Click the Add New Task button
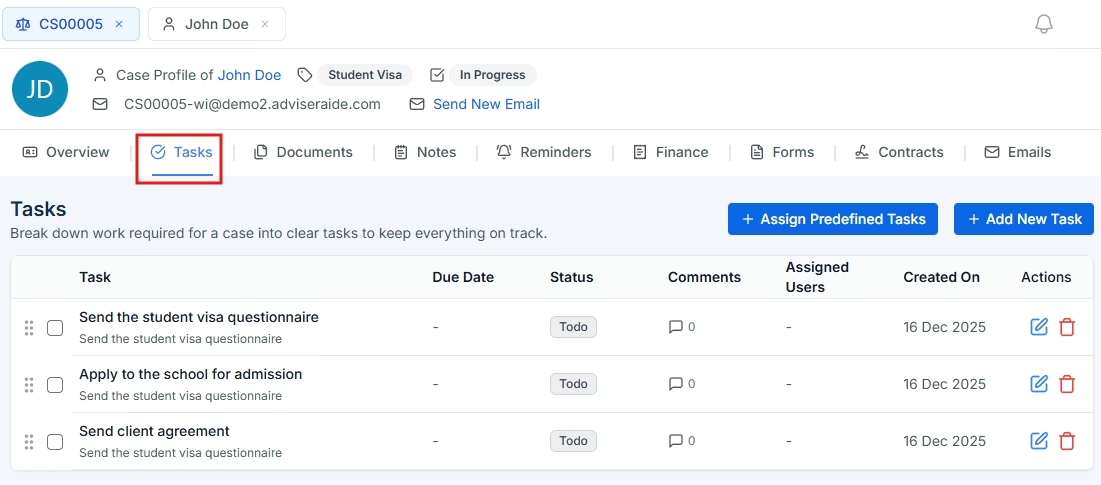 [x=1023, y=219]
